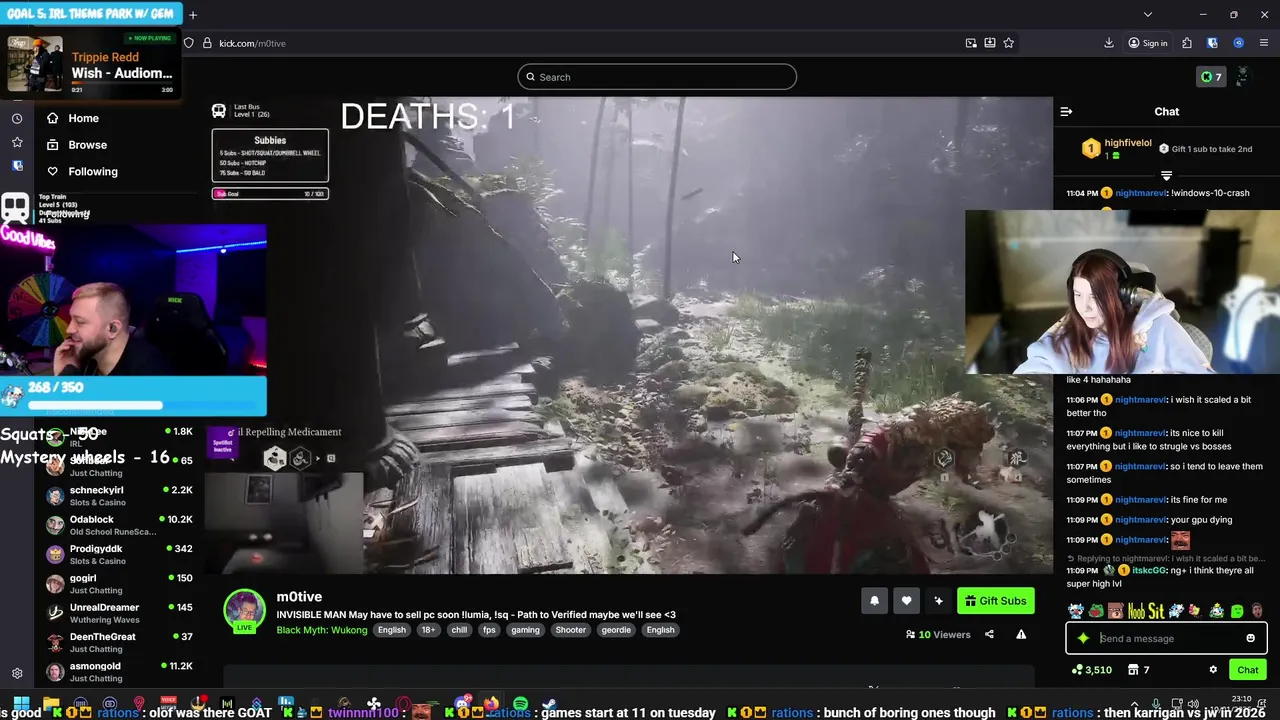This screenshot has width=1280, height=720.
Task: Open the Firefox hamburger application menu
Action: click(1264, 43)
